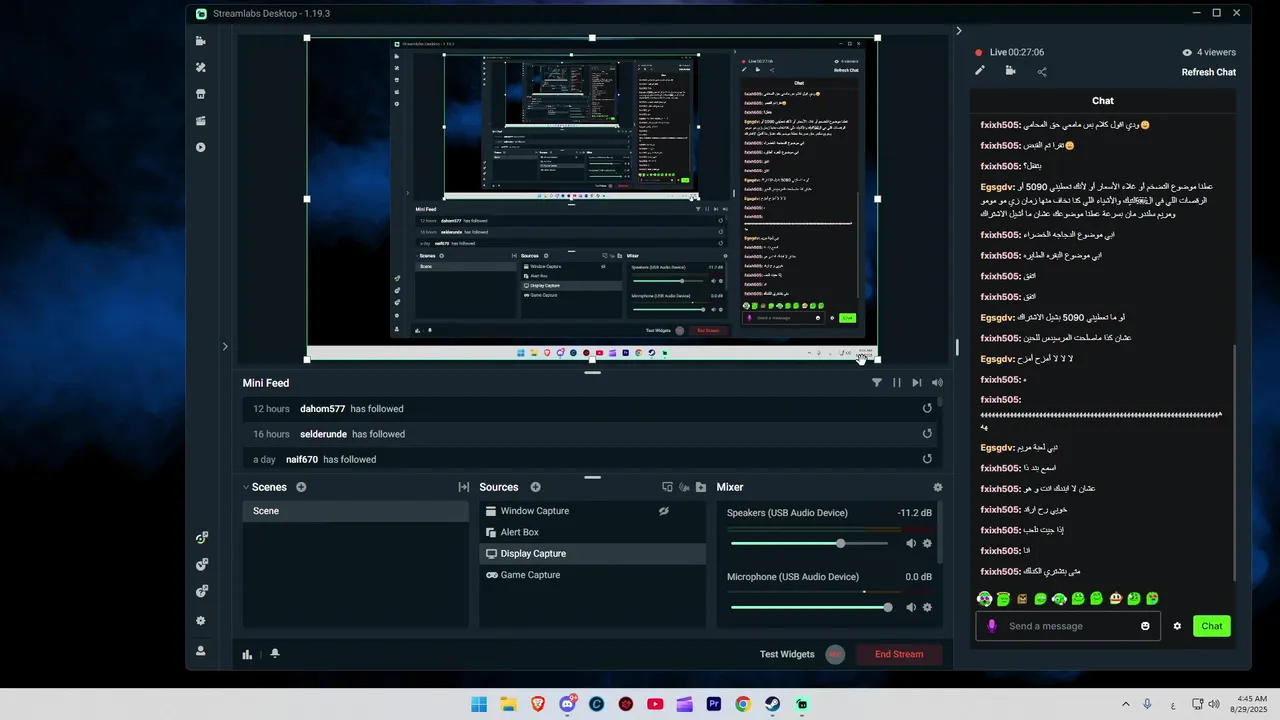Open scene transitions icon beside Scenes
This screenshot has height=720, width=1280.
[x=464, y=487]
